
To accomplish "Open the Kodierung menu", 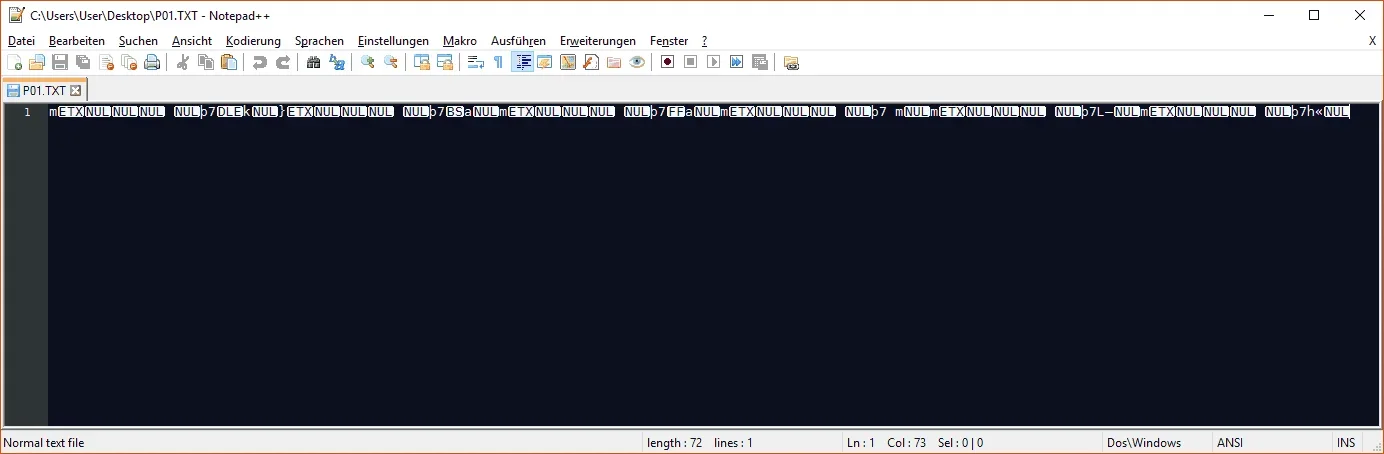I will coord(253,41).
